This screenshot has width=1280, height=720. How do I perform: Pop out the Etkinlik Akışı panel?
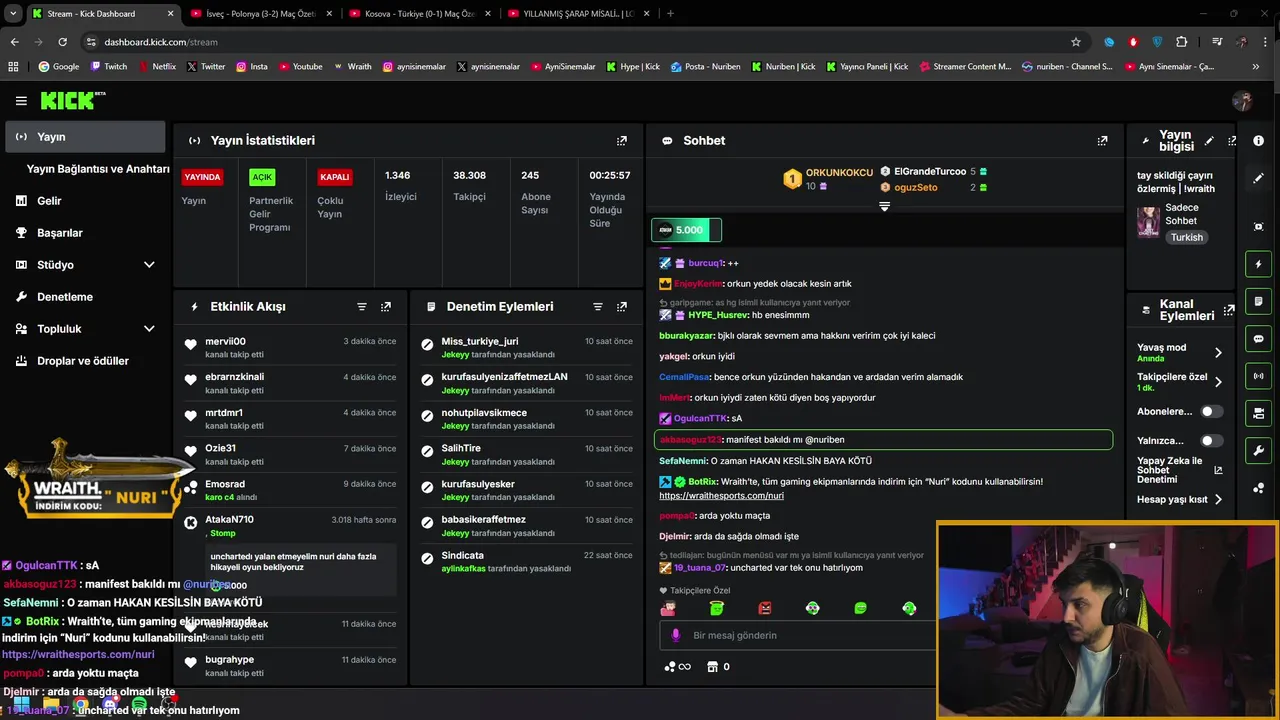[386, 307]
